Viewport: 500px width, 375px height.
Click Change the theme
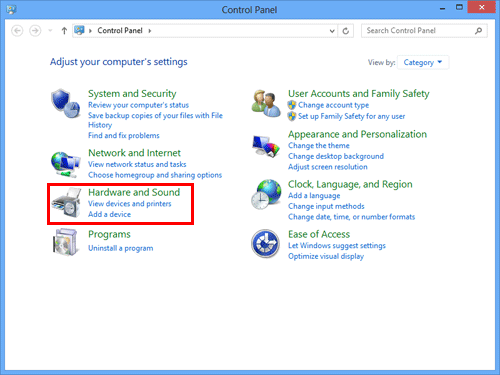click(319, 146)
